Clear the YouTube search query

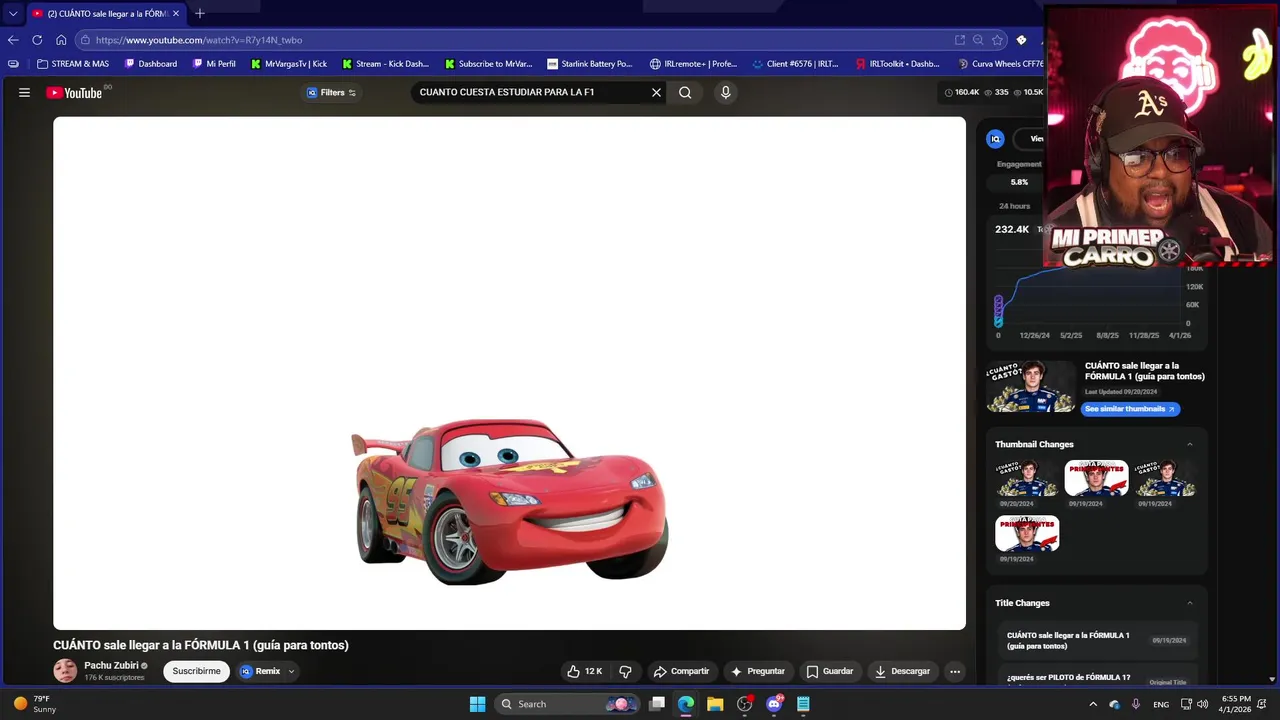[656, 92]
